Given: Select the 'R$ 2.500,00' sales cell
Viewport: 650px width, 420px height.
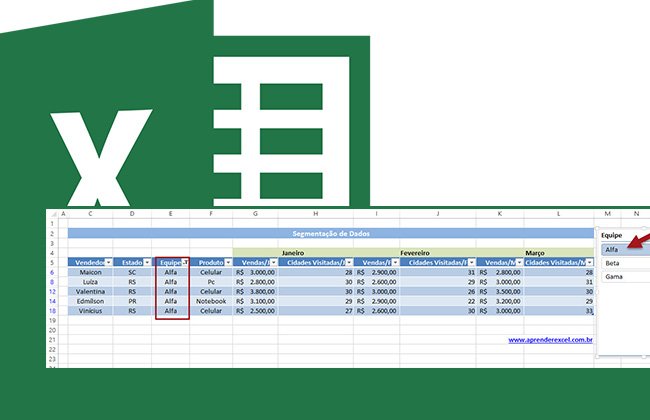Looking at the screenshot, I should click(255, 311).
